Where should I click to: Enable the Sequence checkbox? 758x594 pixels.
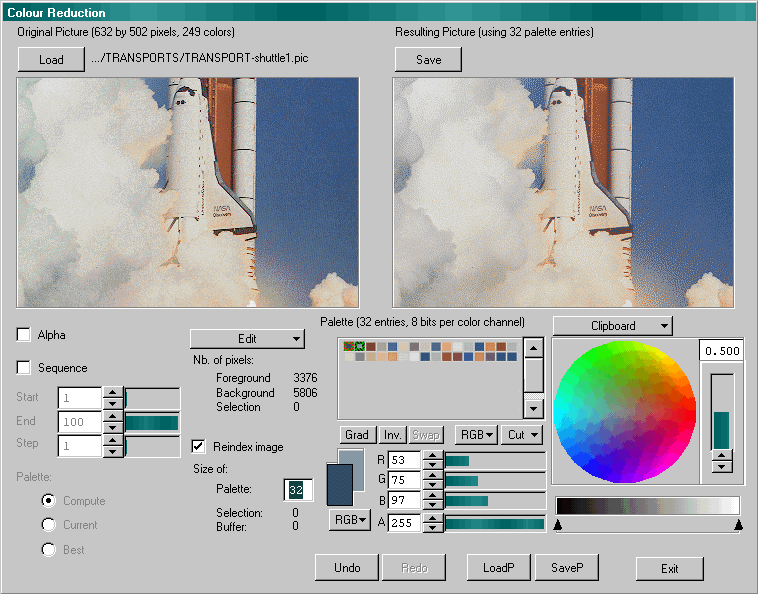pyautogui.click(x=24, y=367)
